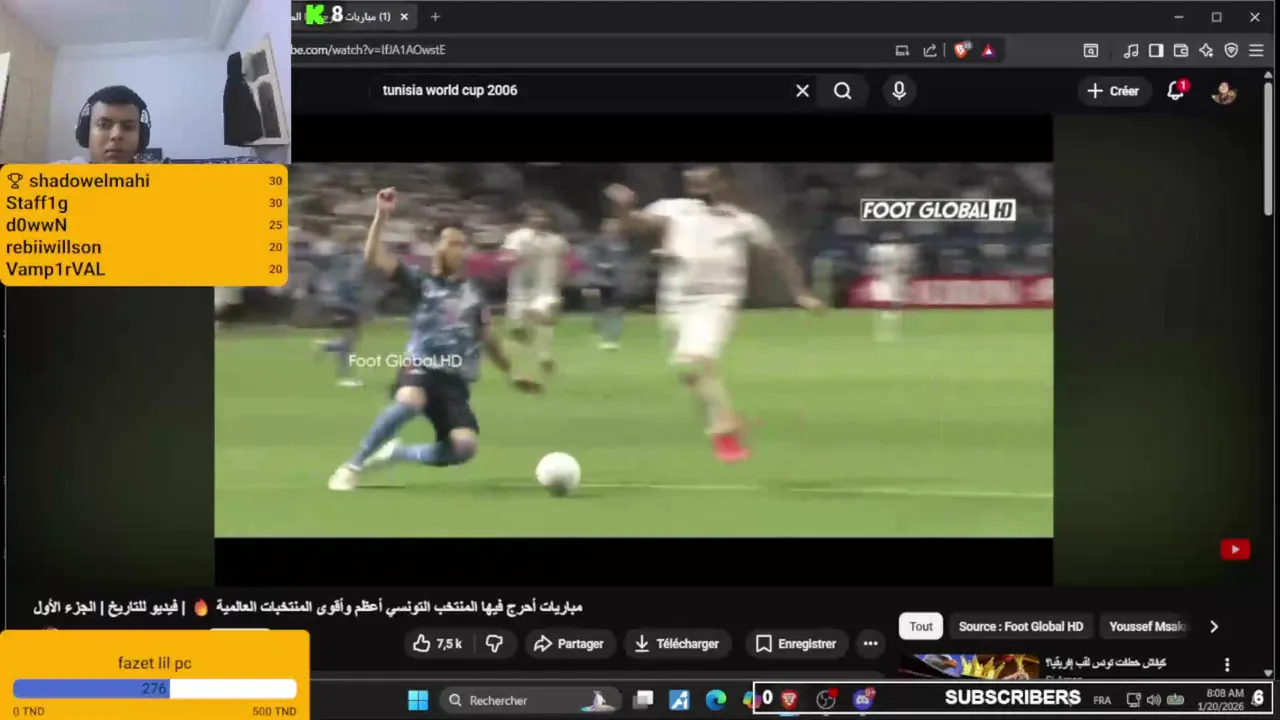Open the first suggested video thumbnail
The image size is (1280, 720).
pyautogui.click(x=969, y=667)
